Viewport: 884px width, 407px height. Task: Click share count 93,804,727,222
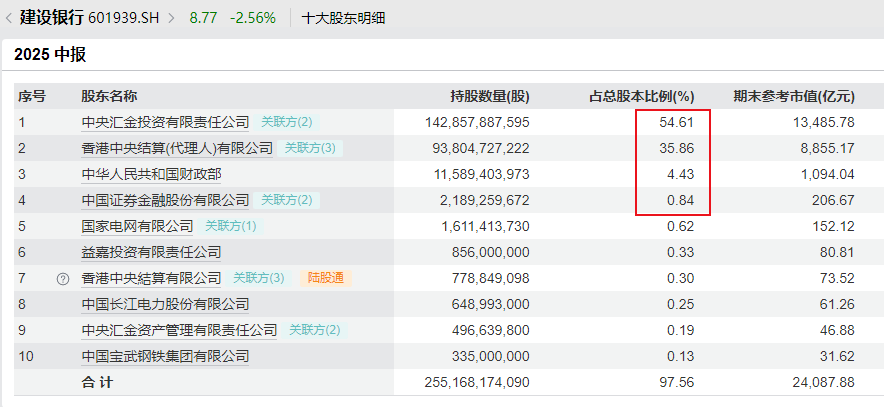481,148
